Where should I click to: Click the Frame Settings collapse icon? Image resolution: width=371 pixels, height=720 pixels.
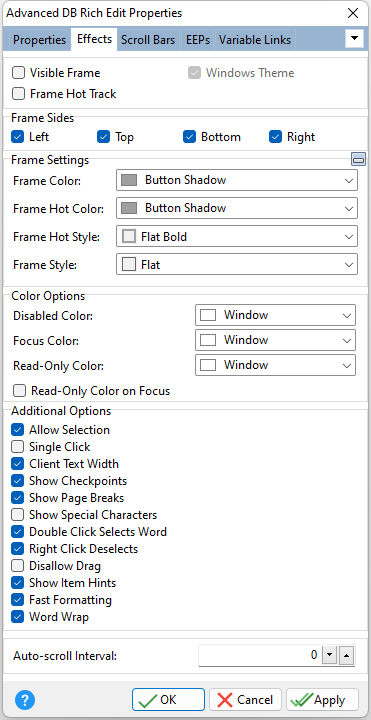[x=358, y=159]
